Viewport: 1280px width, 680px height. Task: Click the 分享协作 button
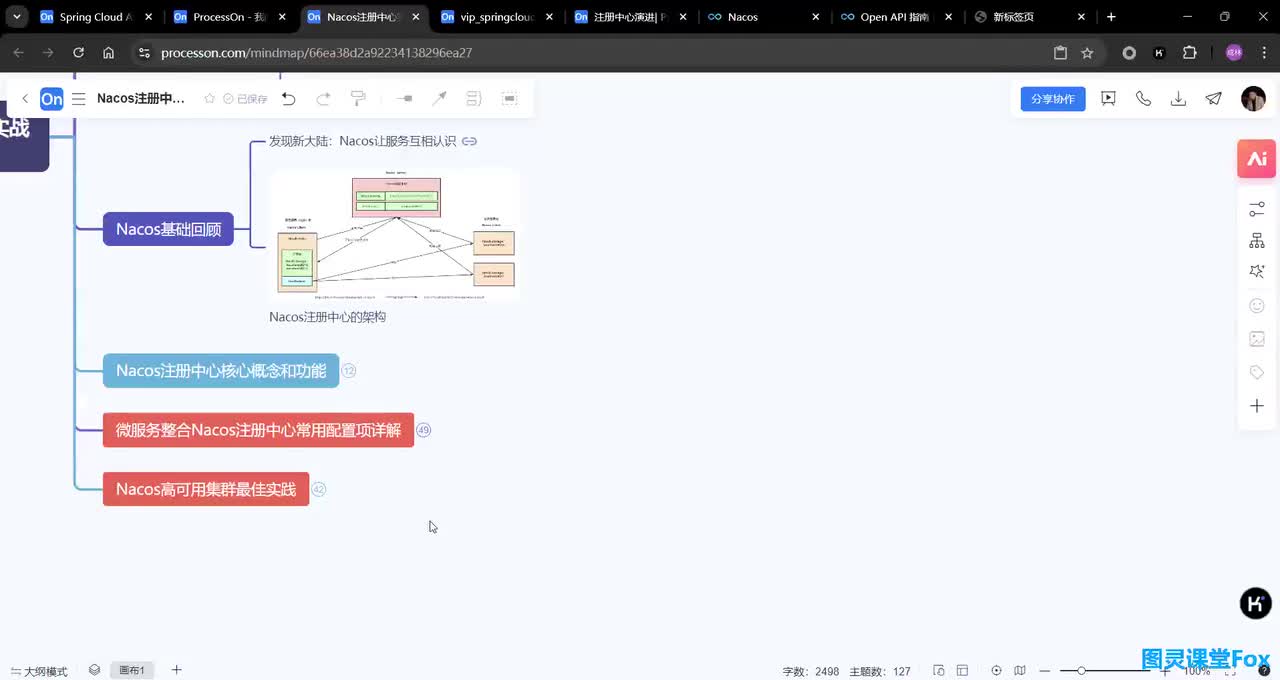(1053, 99)
